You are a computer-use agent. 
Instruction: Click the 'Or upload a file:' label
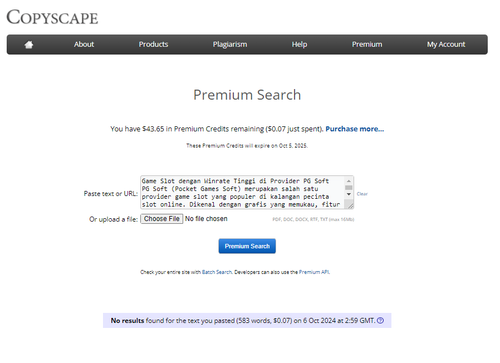pos(113,219)
